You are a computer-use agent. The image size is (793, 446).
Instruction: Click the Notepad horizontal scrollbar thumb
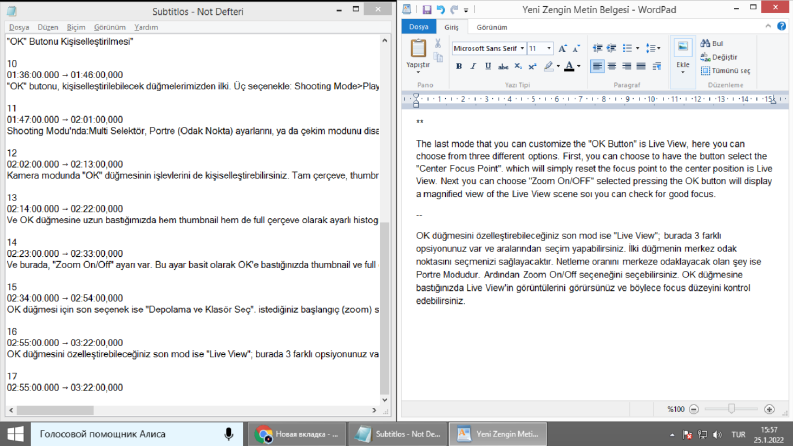55,410
